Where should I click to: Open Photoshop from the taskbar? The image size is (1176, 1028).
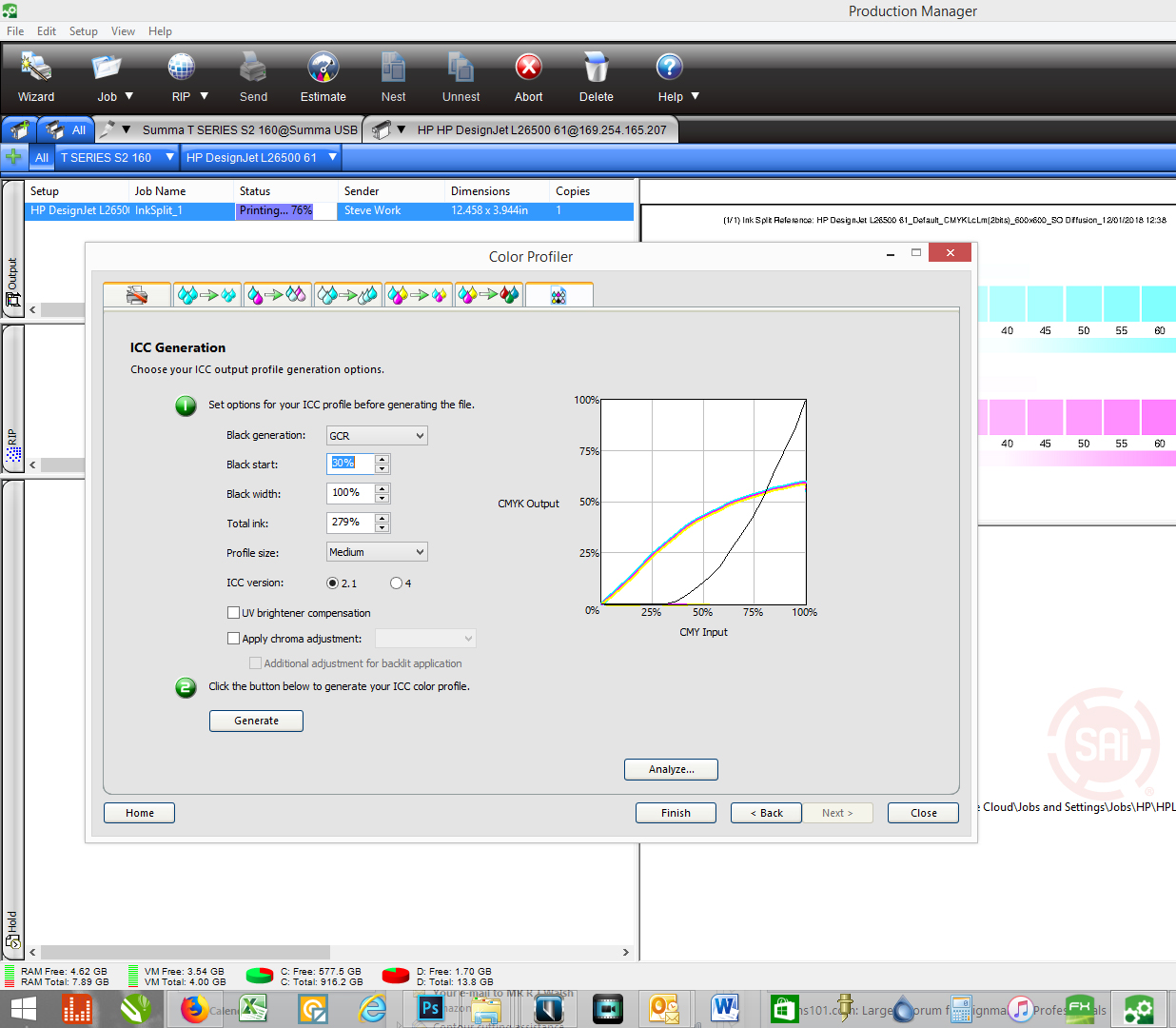pyautogui.click(x=430, y=1008)
